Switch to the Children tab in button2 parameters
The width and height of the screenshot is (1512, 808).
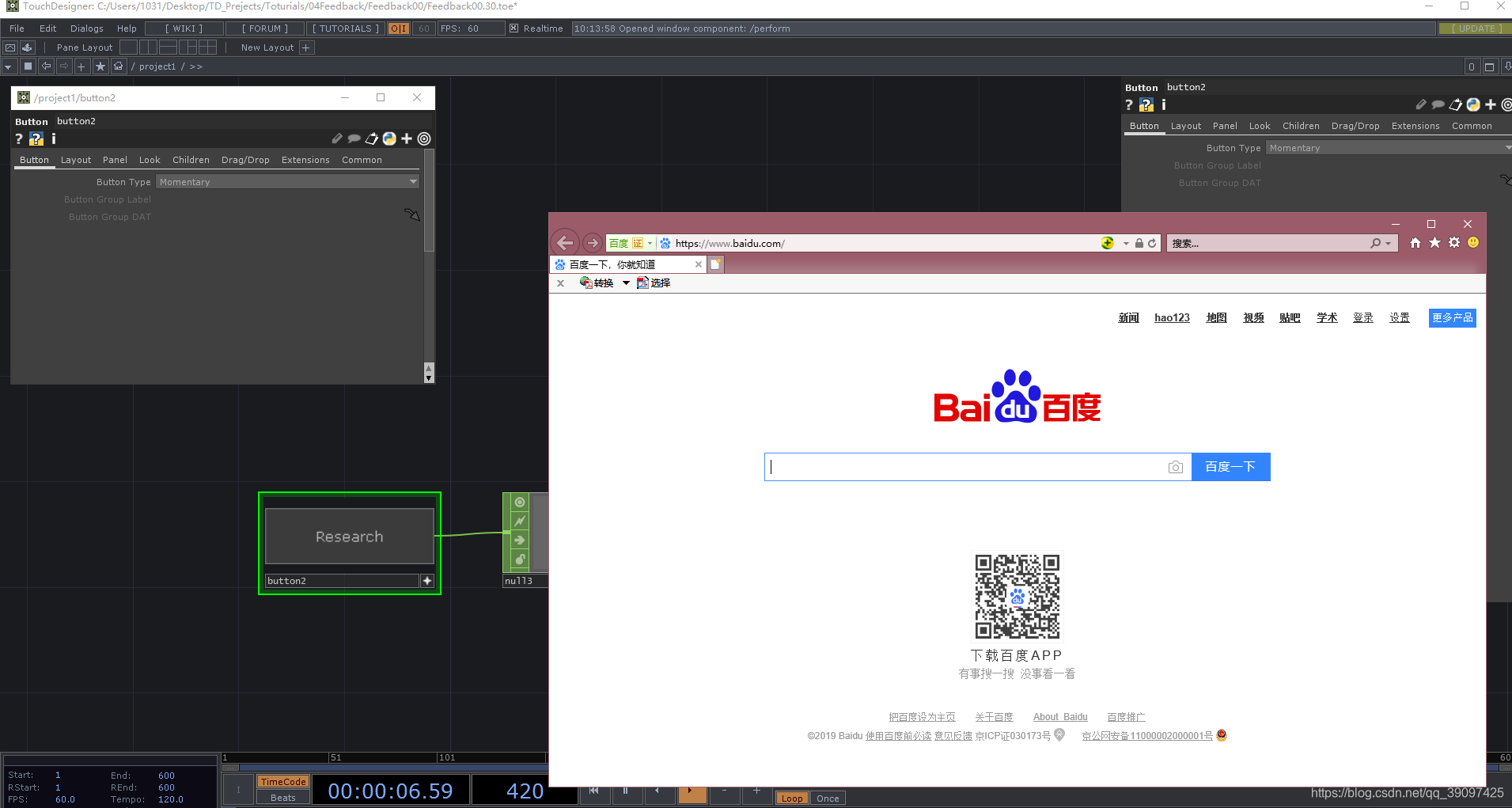[191, 159]
